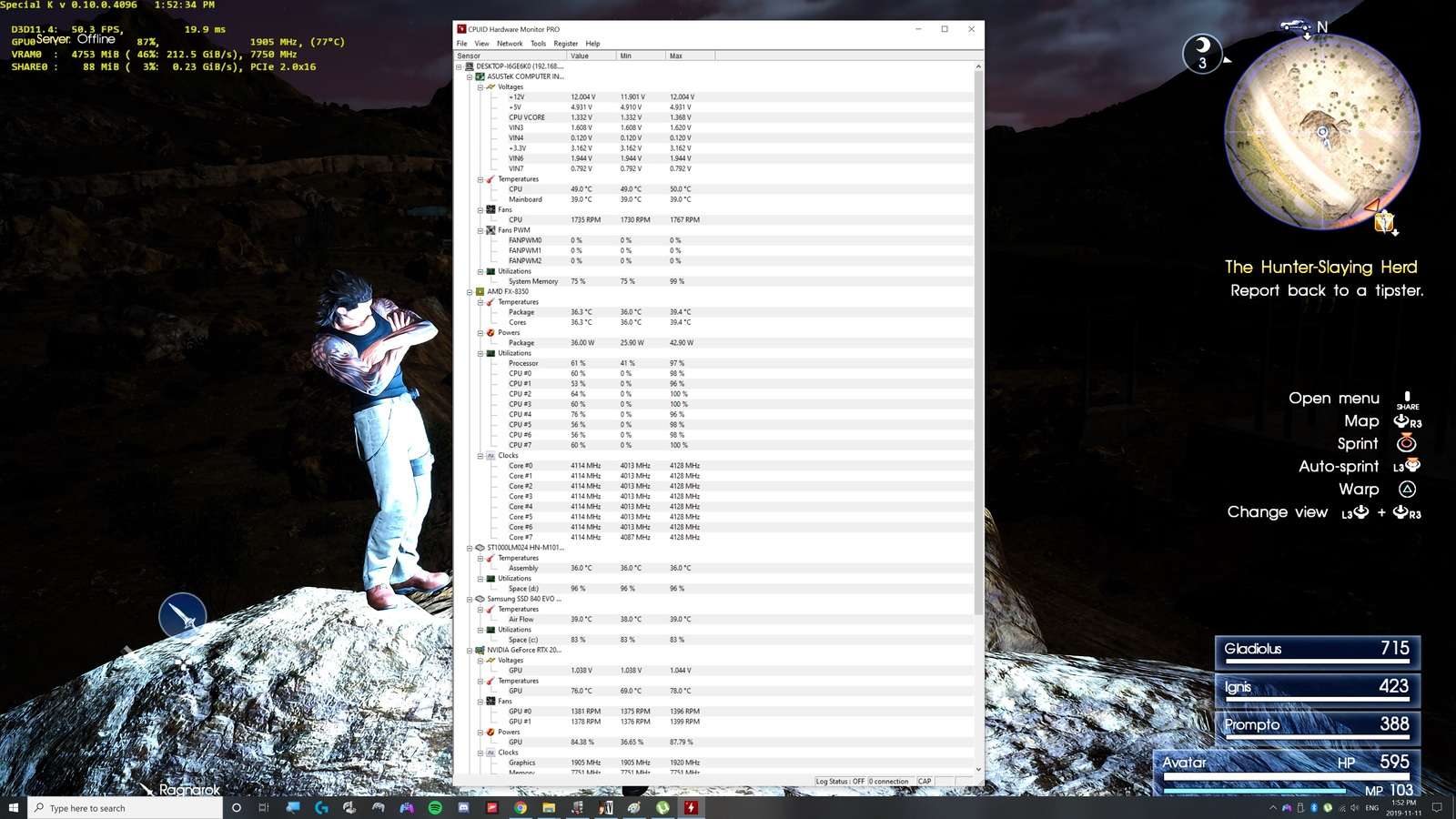Open the View menu

click(x=481, y=44)
